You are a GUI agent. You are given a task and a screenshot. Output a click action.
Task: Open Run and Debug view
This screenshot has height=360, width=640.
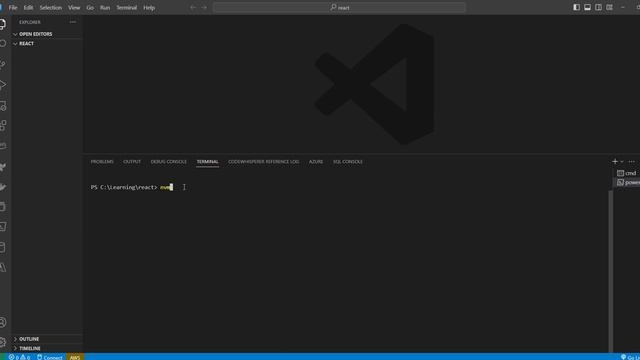[2, 84]
